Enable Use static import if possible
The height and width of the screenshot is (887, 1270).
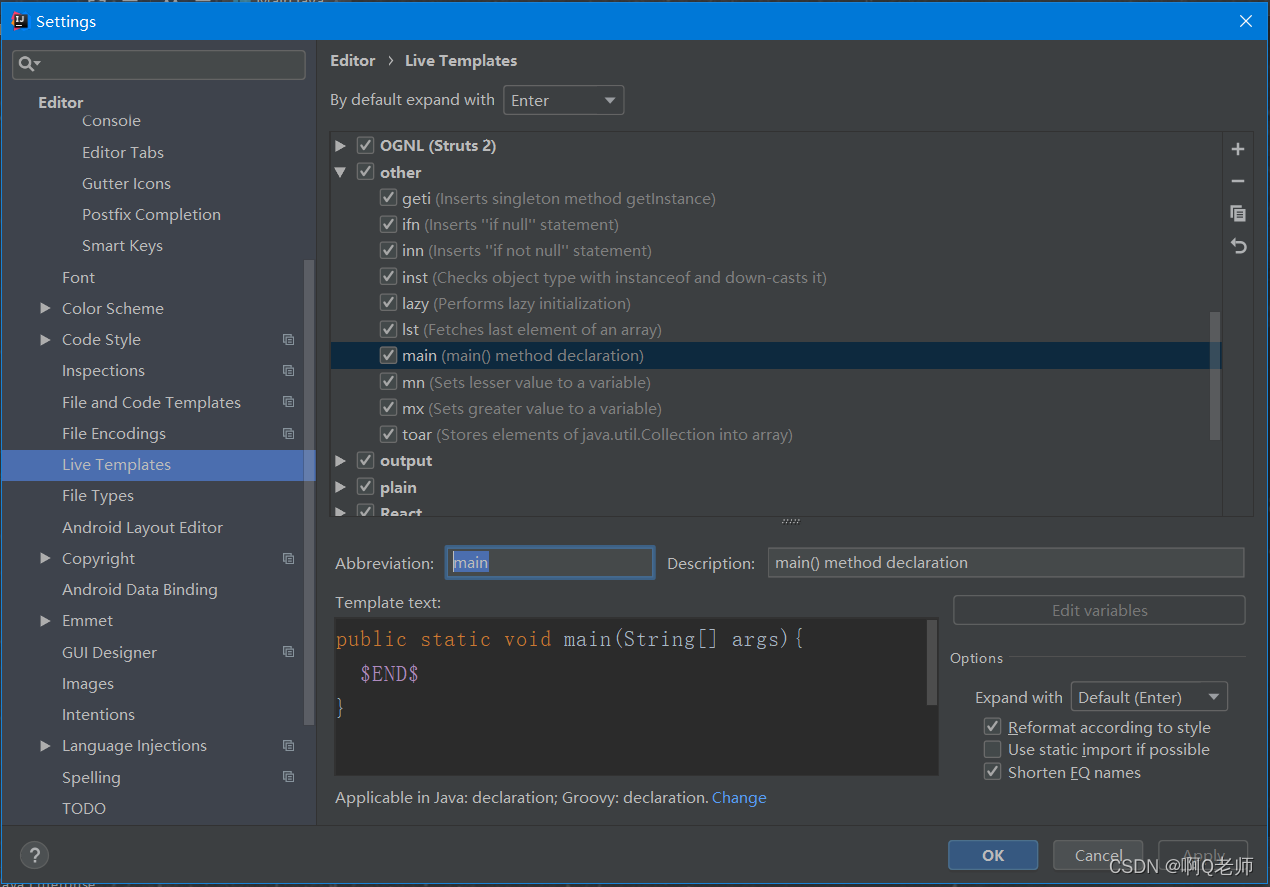point(992,749)
